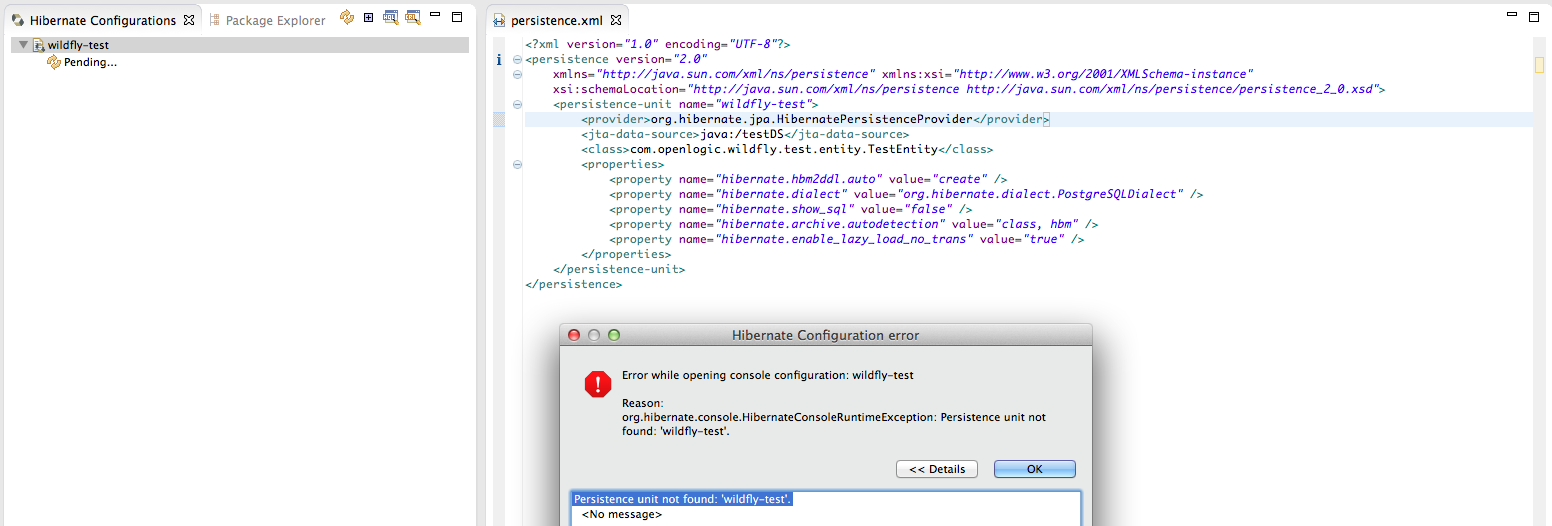Select the persistence.xml editor tab
Image resolution: width=1552 pixels, height=526 pixels.
tap(556, 20)
